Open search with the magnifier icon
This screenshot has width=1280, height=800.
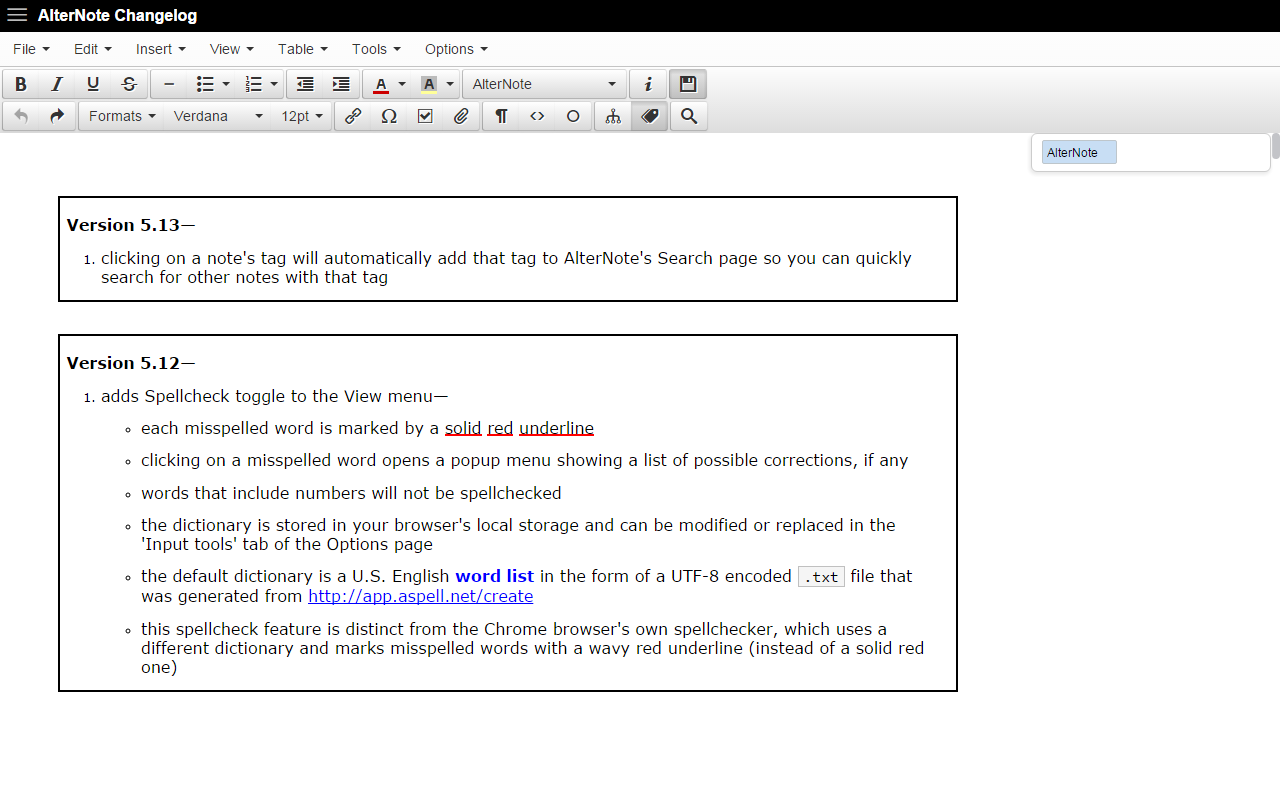point(689,116)
